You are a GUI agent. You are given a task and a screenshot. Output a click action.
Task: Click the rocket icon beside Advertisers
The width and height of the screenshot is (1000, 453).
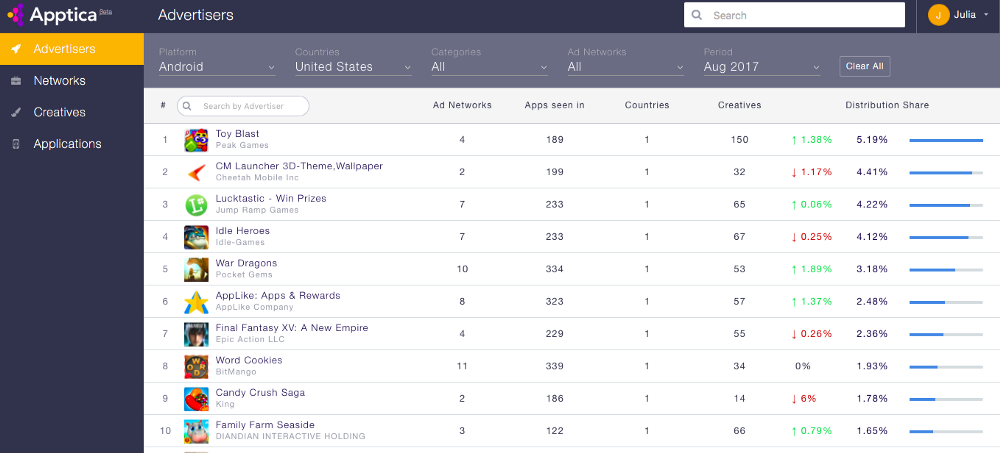point(16,49)
